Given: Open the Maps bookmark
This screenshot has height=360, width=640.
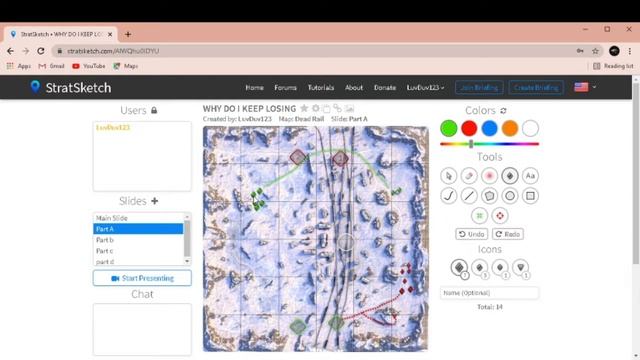Looking at the screenshot, I should pos(126,66).
